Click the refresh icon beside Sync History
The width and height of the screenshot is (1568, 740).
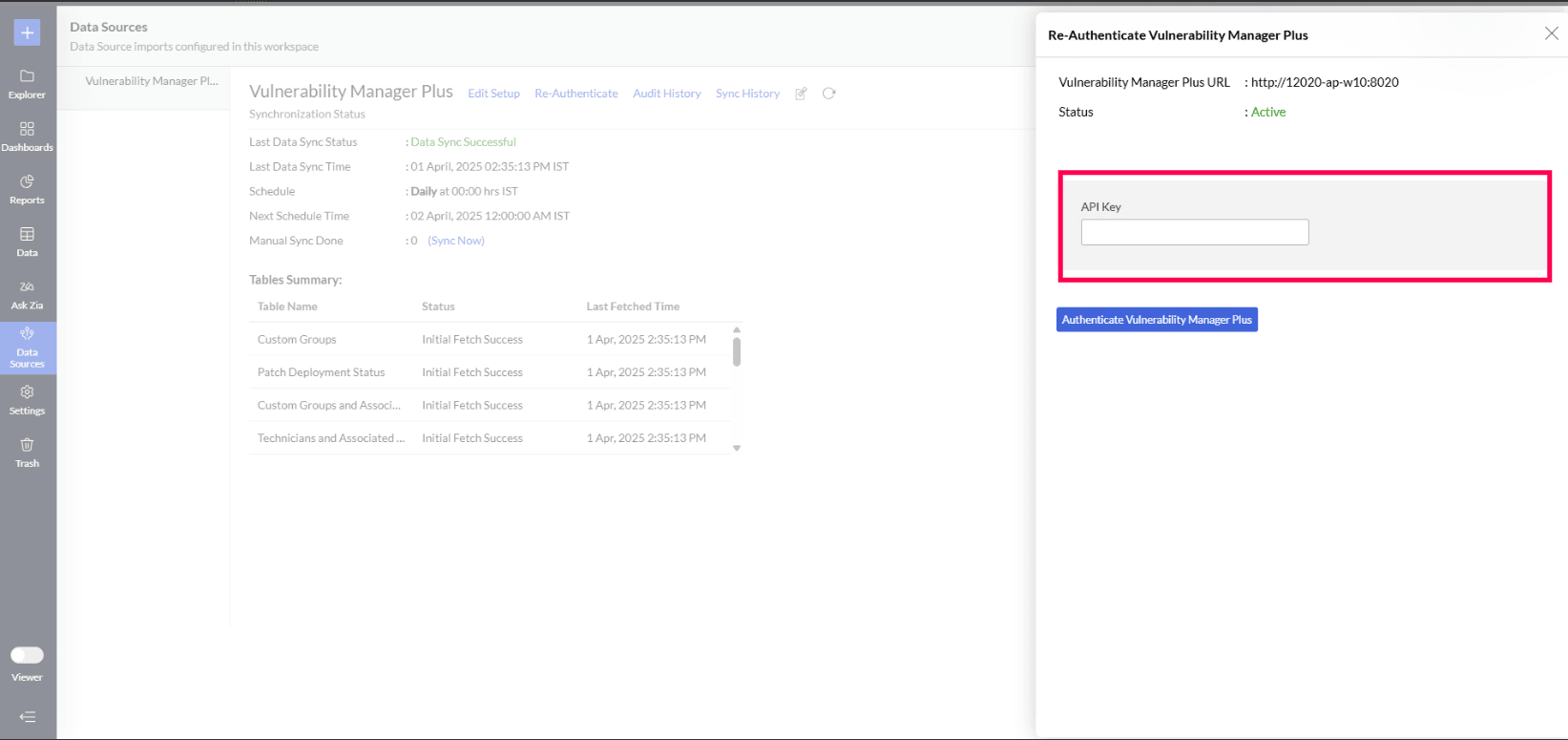click(829, 94)
